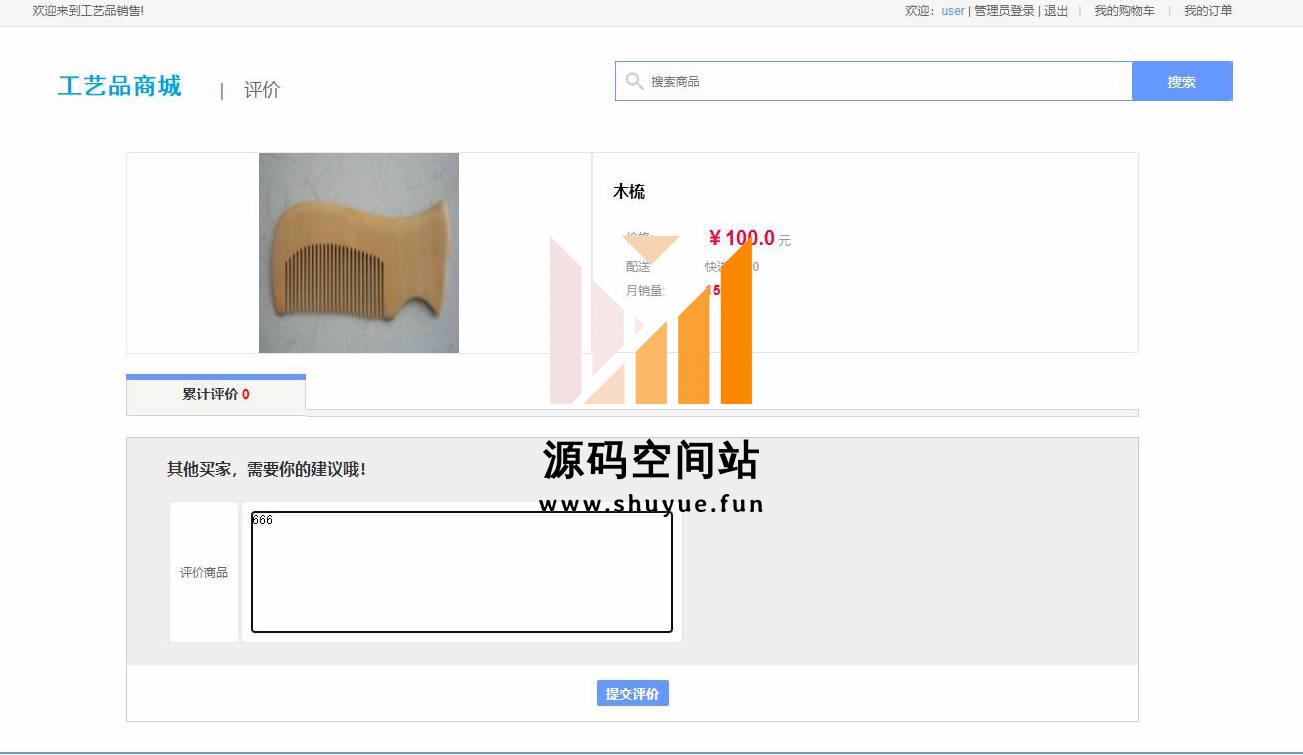Screen dimensions: 1303x755
Task: Click the product title 木梳
Action: (629, 191)
